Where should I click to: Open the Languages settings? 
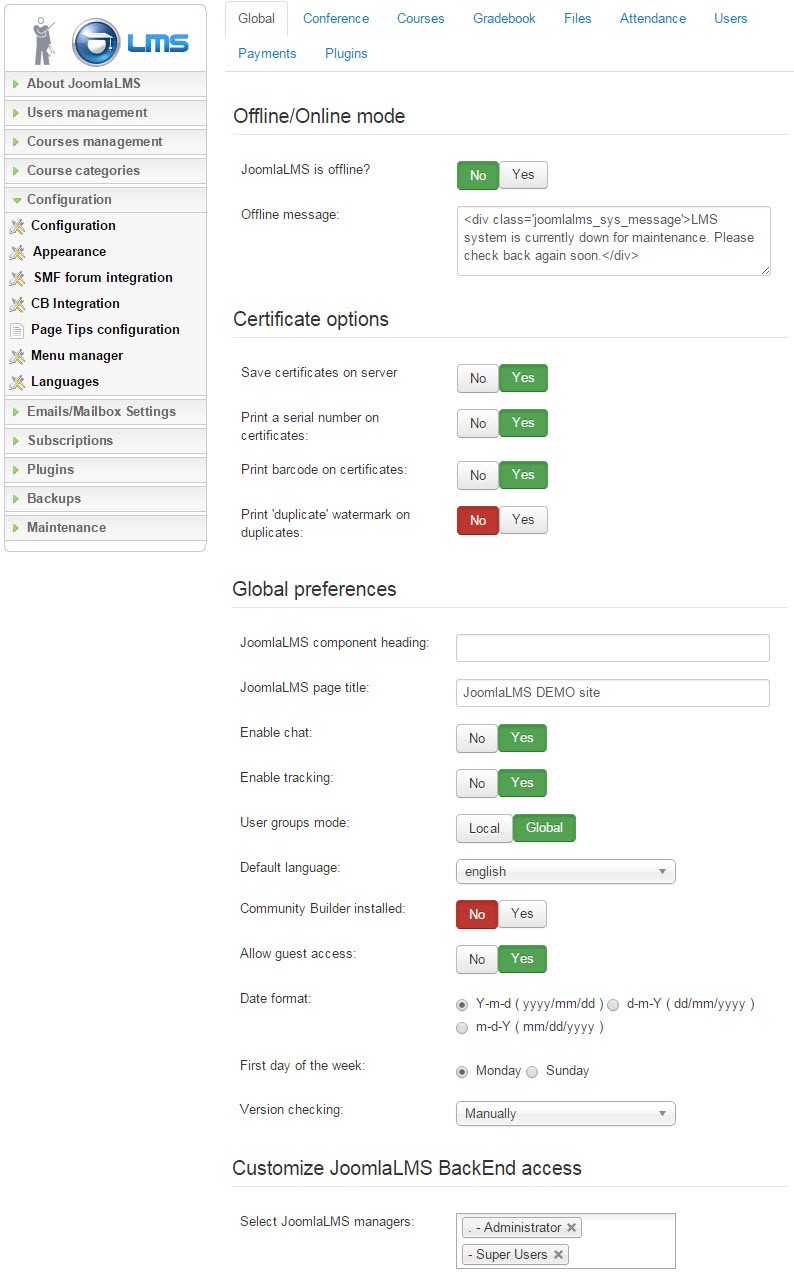[65, 382]
